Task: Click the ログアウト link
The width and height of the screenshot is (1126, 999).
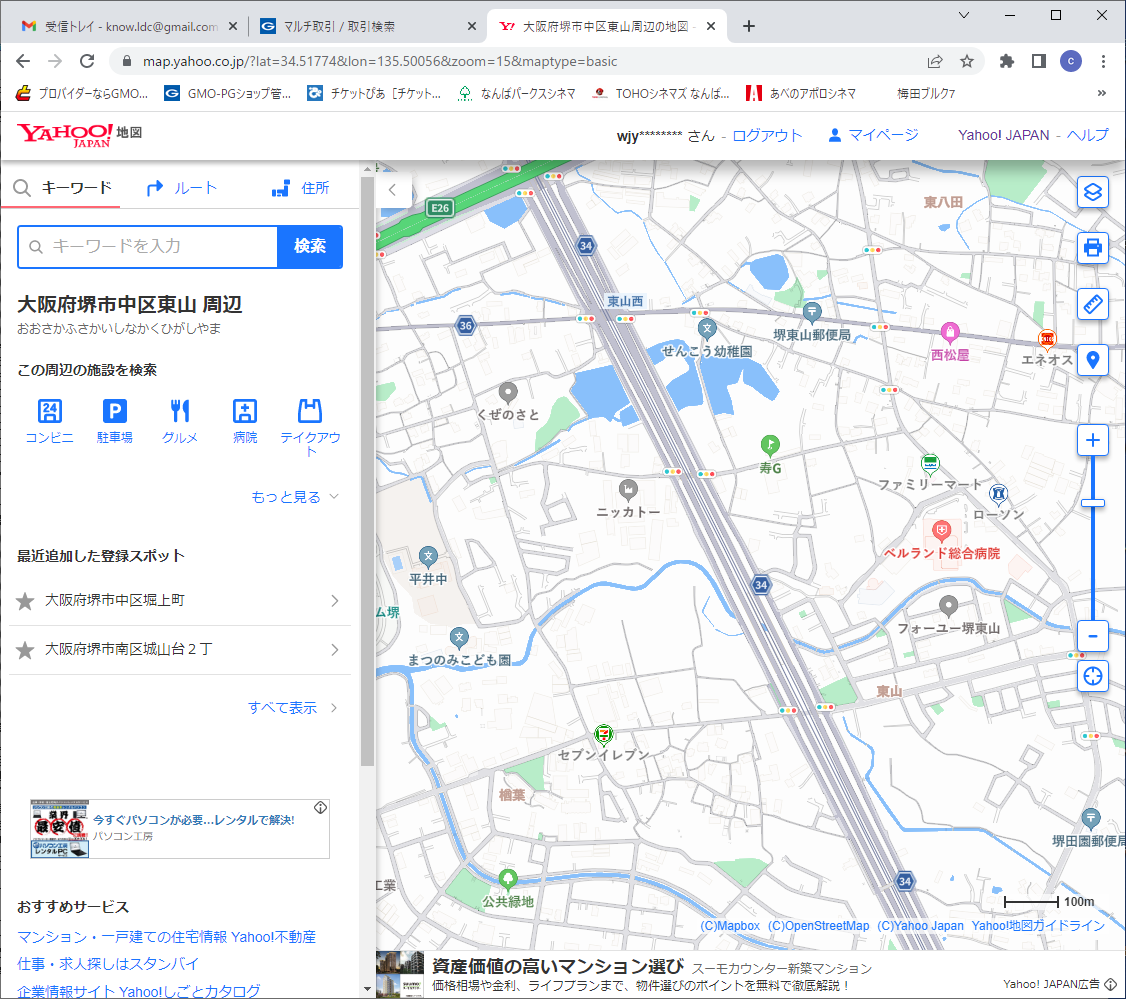Action: 767,135
